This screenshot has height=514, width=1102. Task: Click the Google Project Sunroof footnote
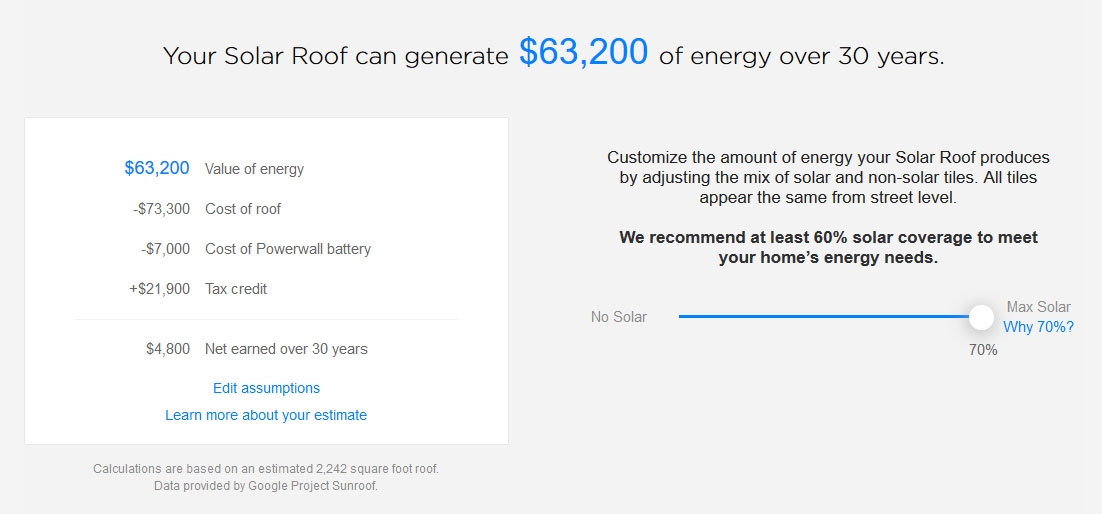coord(266,486)
